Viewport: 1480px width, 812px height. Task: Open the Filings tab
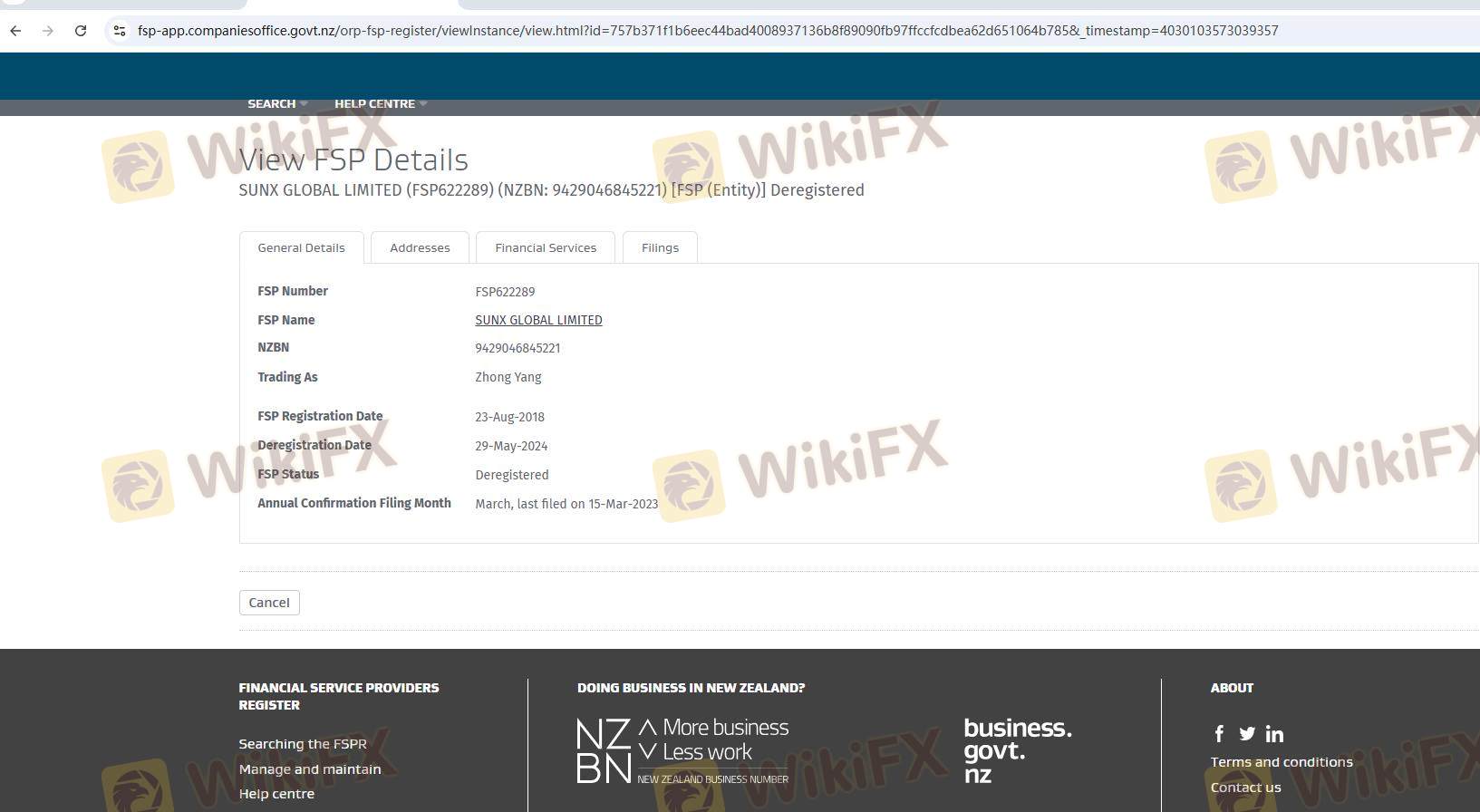[x=660, y=247]
